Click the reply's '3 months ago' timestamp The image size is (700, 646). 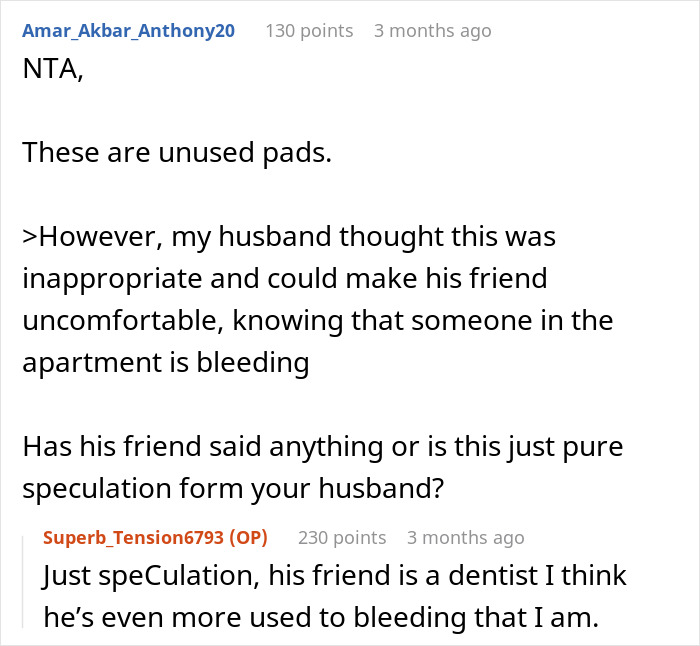point(465,537)
